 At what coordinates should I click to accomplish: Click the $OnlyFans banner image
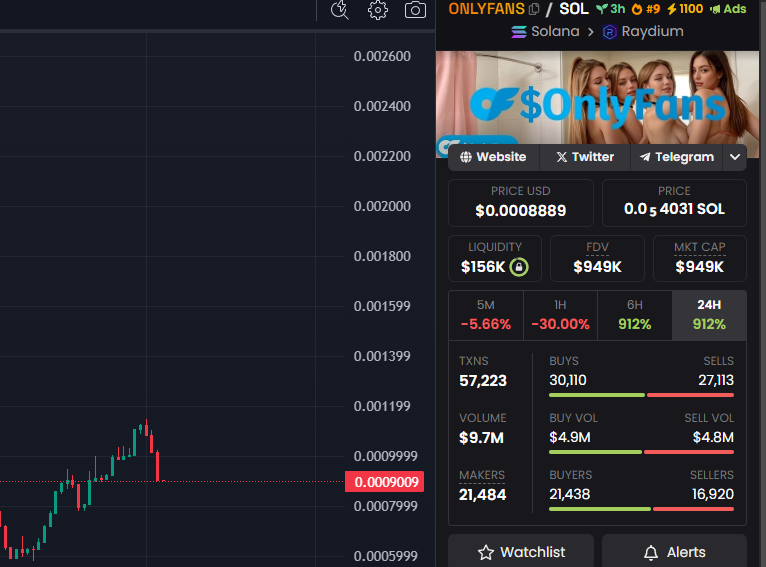[x=597, y=98]
